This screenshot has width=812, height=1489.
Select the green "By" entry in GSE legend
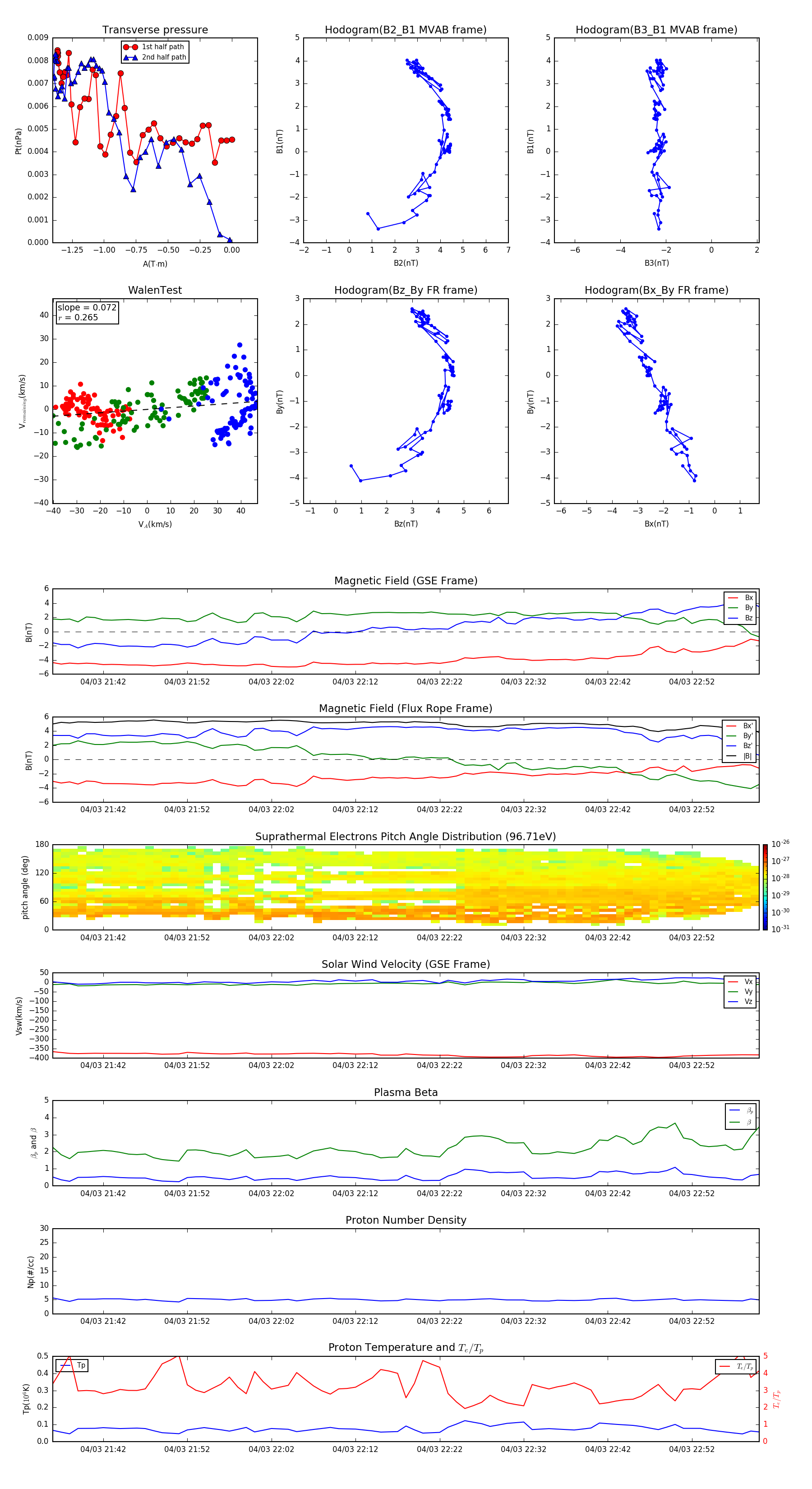[740, 607]
